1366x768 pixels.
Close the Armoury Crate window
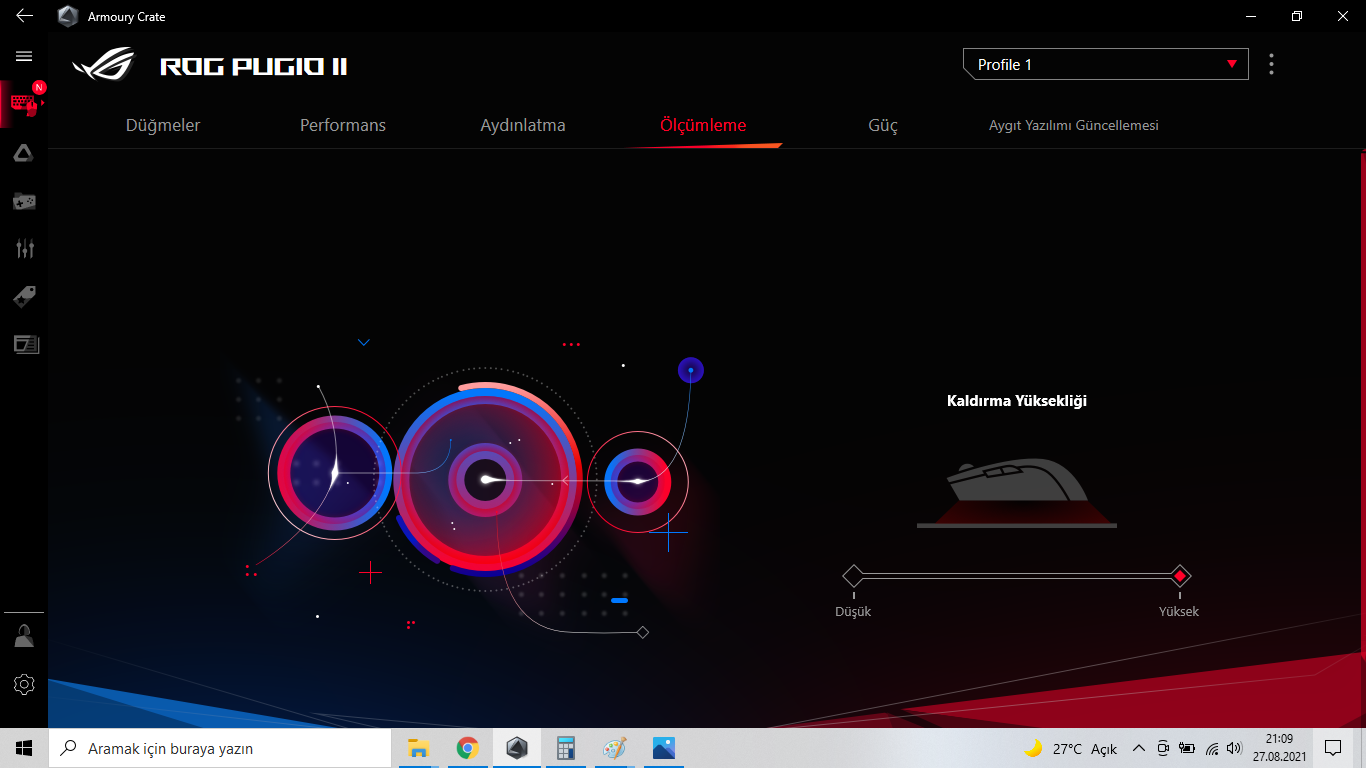click(1342, 16)
